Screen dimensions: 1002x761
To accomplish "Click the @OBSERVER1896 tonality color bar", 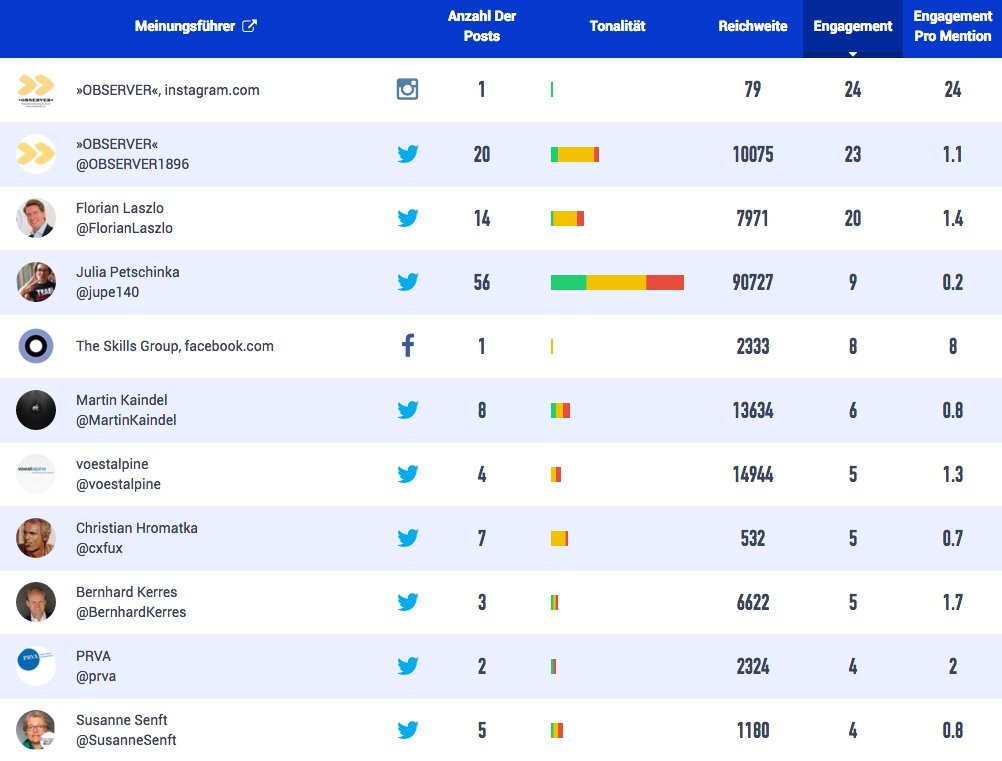I will coord(575,154).
